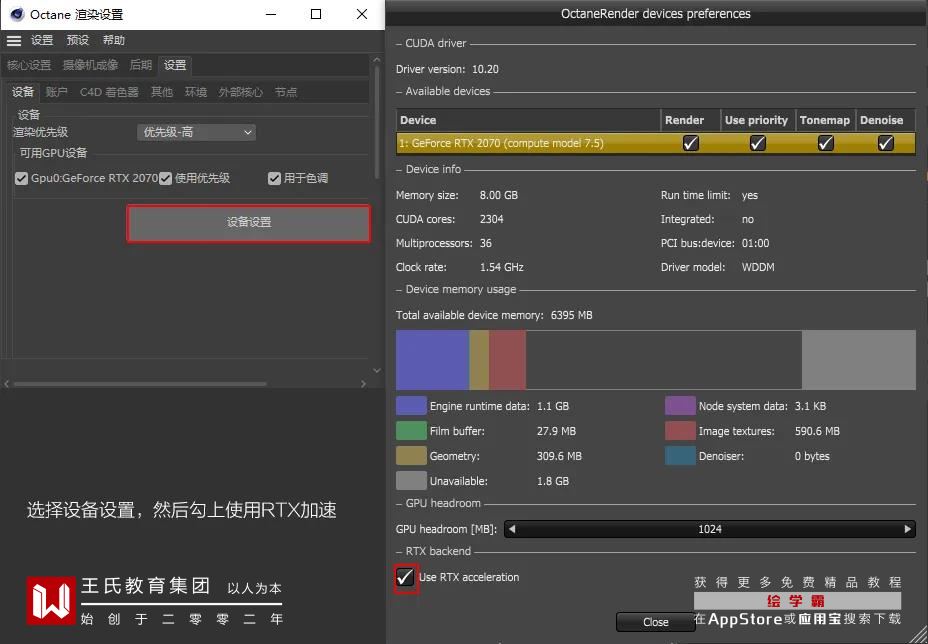Switch to the 节点 sub-tab
Image resolution: width=928 pixels, height=644 pixels.
[286, 92]
